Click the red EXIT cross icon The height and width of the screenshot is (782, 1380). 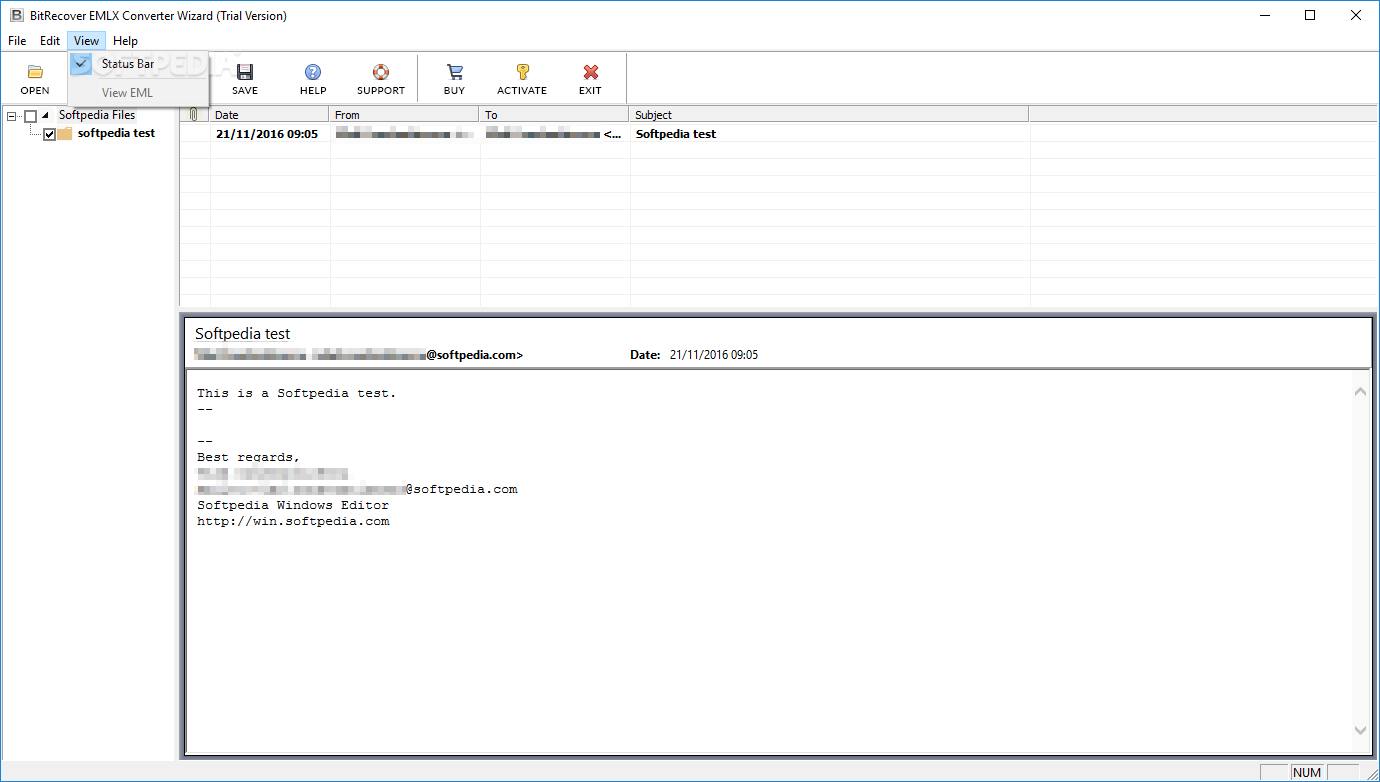pyautogui.click(x=591, y=72)
